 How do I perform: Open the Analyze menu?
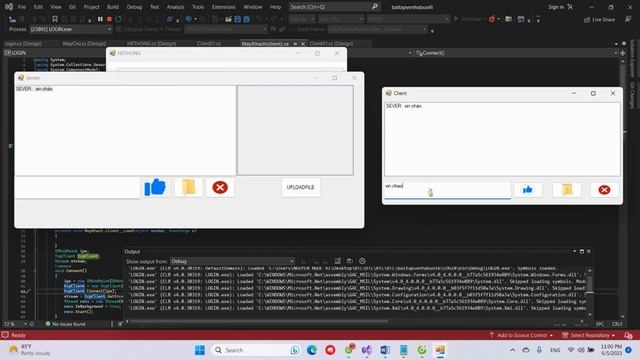click(176, 7)
